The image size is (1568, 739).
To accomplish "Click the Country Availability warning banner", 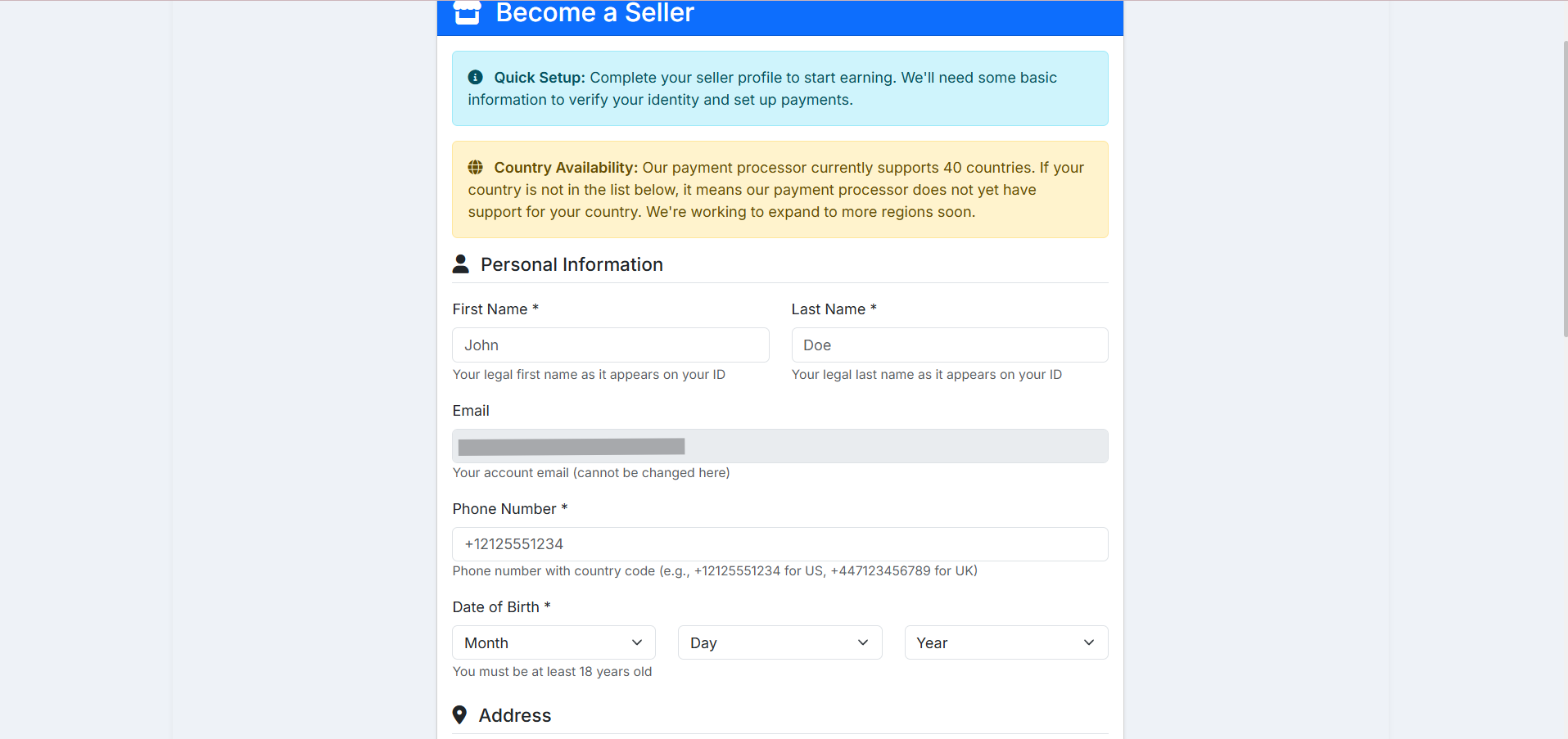I will pos(779,189).
